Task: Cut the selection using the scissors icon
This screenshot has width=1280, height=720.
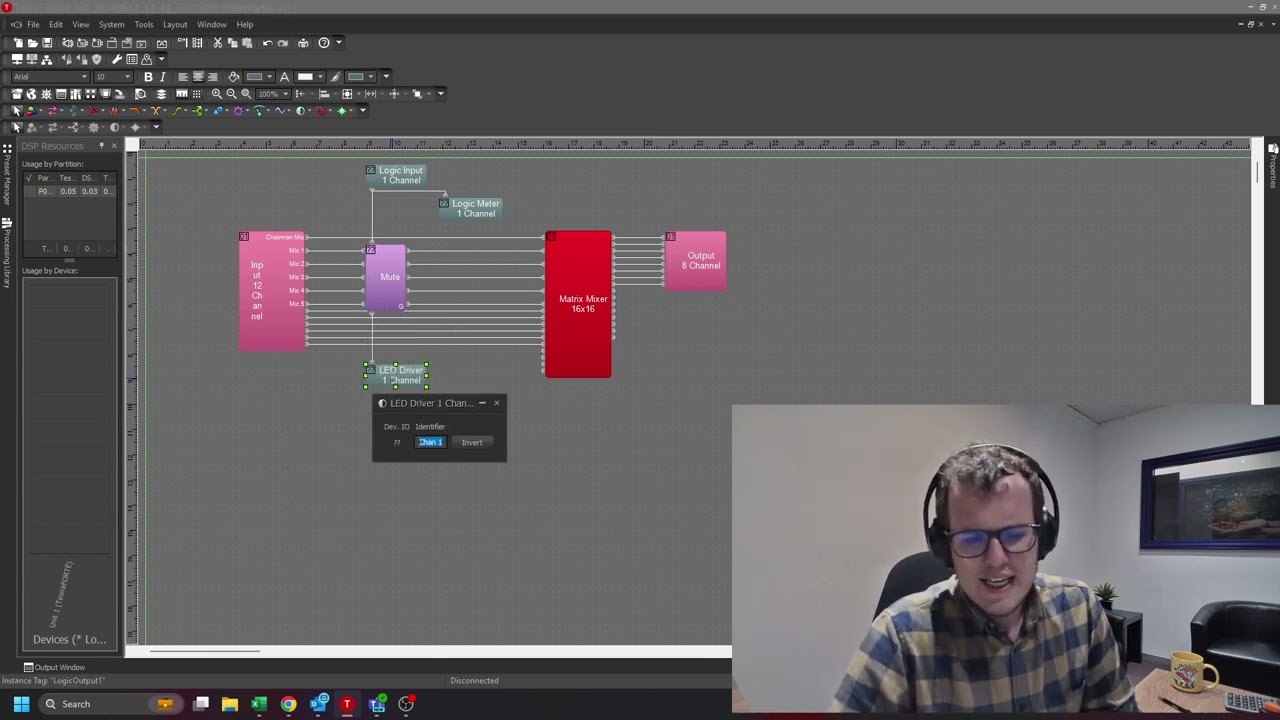Action: pos(217,43)
